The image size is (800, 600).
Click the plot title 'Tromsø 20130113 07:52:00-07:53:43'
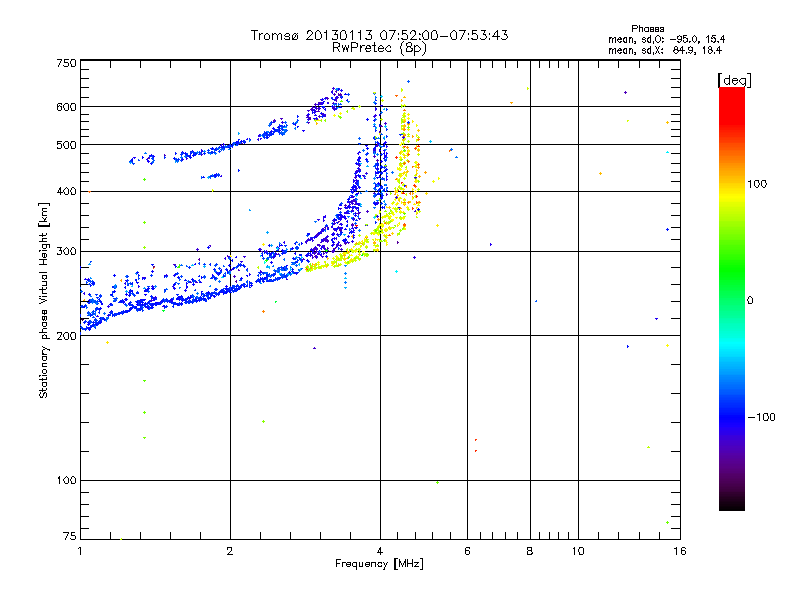pyautogui.click(x=379, y=35)
